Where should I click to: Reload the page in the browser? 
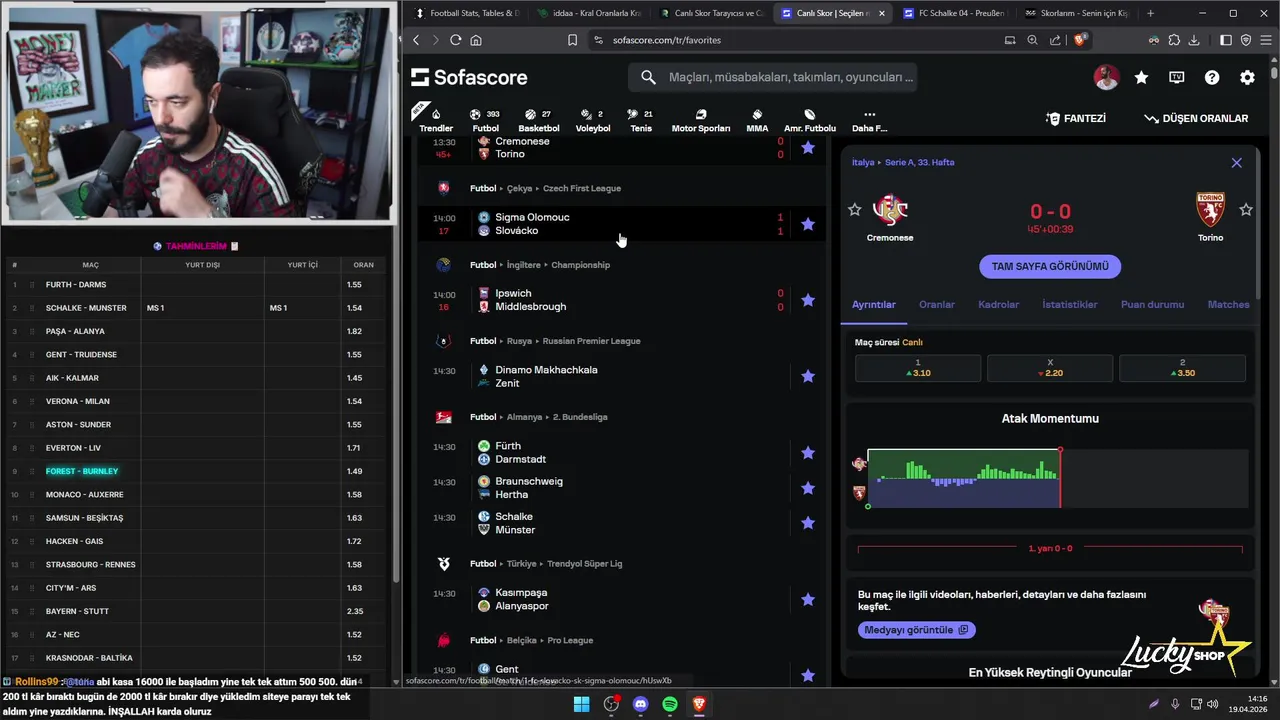point(455,40)
